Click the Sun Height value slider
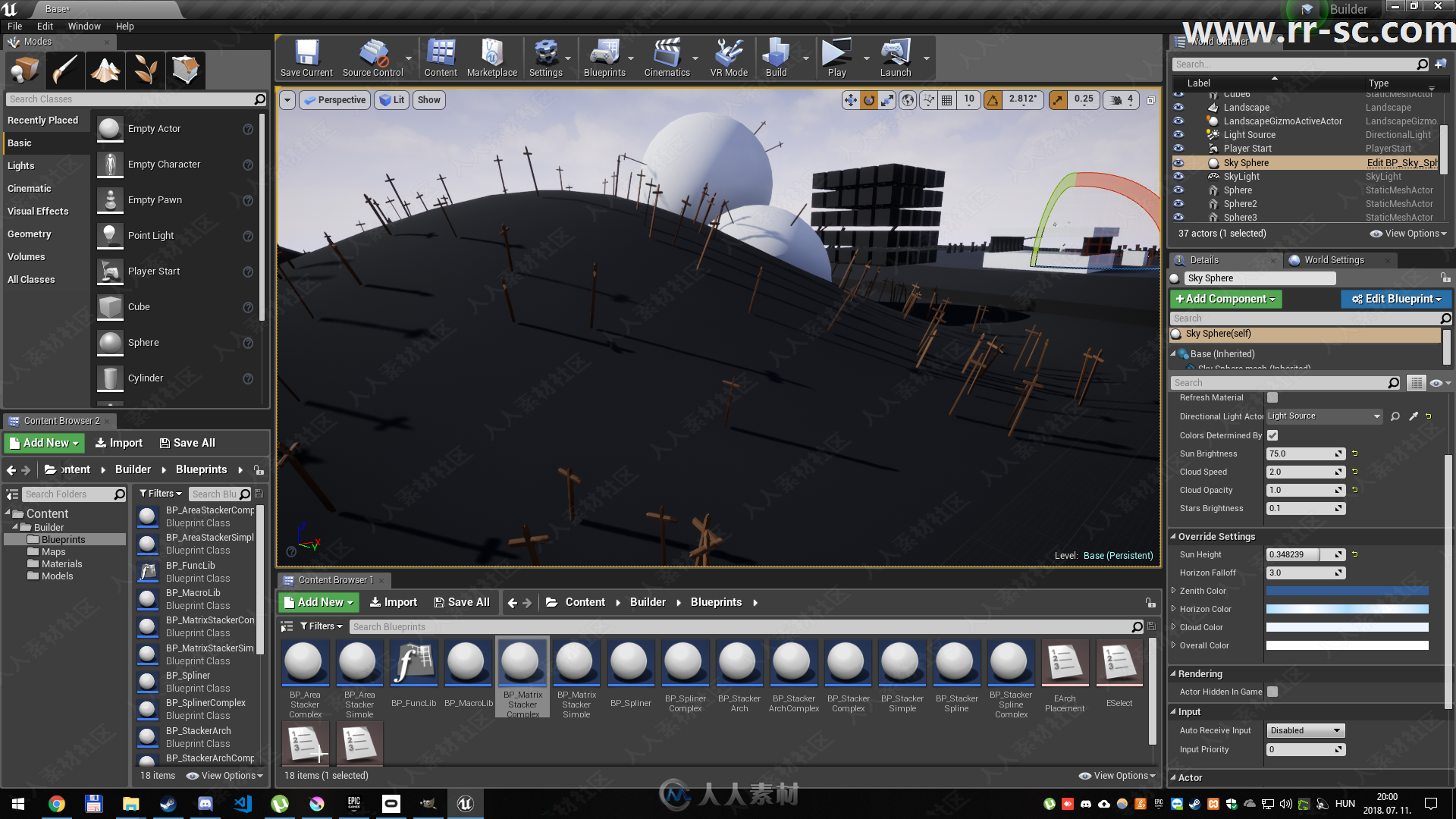The height and width of the screenshot is (819, 1456). pos(1305,554)
